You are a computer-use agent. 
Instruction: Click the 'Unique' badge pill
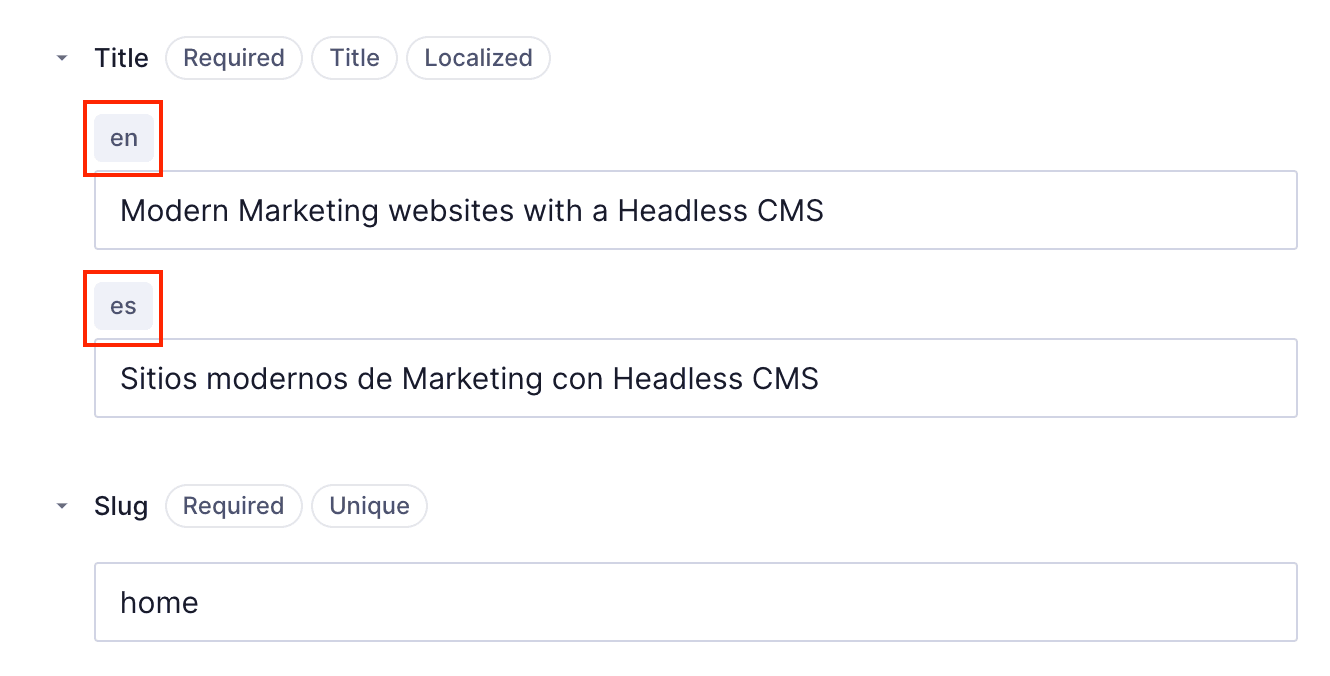click(369, 506)
